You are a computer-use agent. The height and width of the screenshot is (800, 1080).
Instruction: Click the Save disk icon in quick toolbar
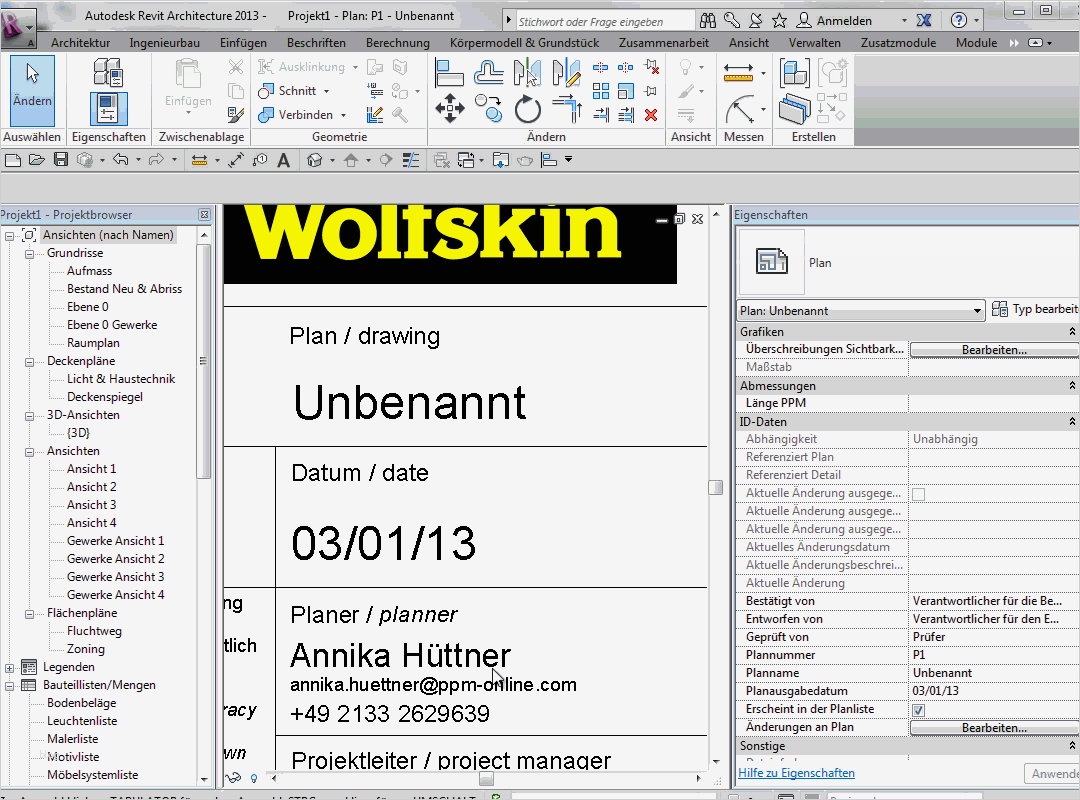61,160
